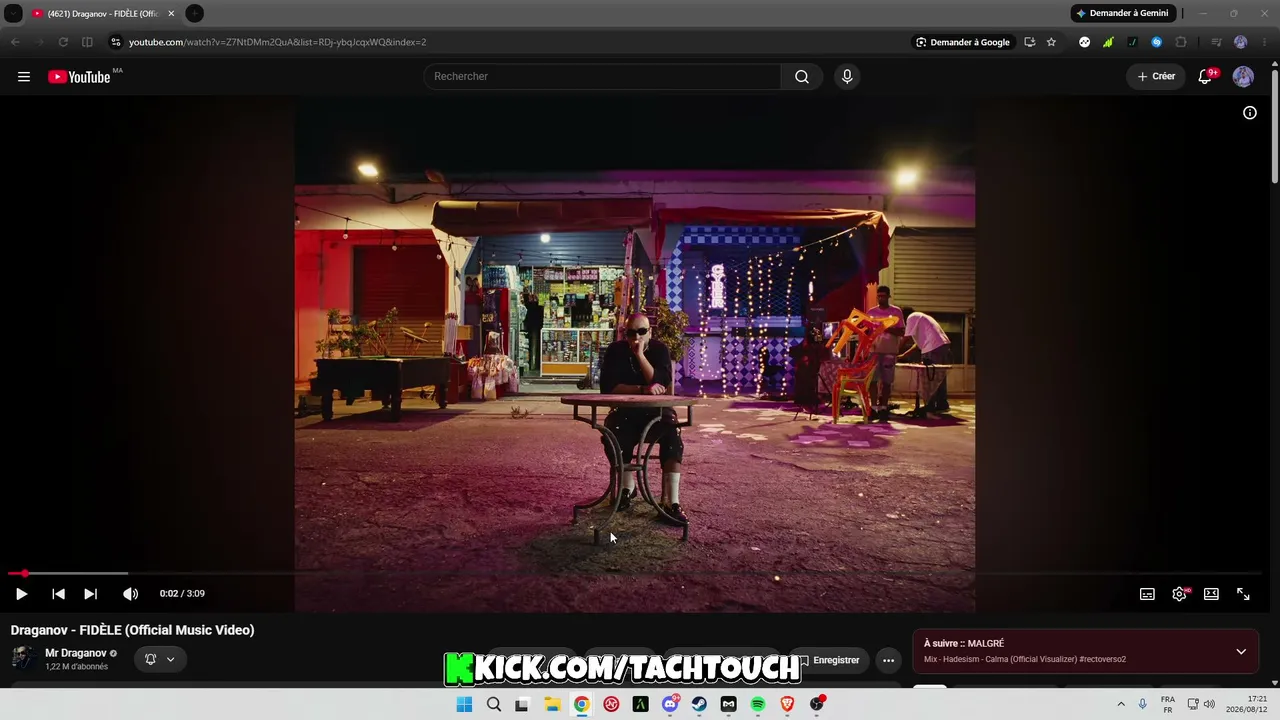The height and width of the screenshot is (720, 1280).
Task: Open Mr Draganov channel name link
Action: pos(76,653)
